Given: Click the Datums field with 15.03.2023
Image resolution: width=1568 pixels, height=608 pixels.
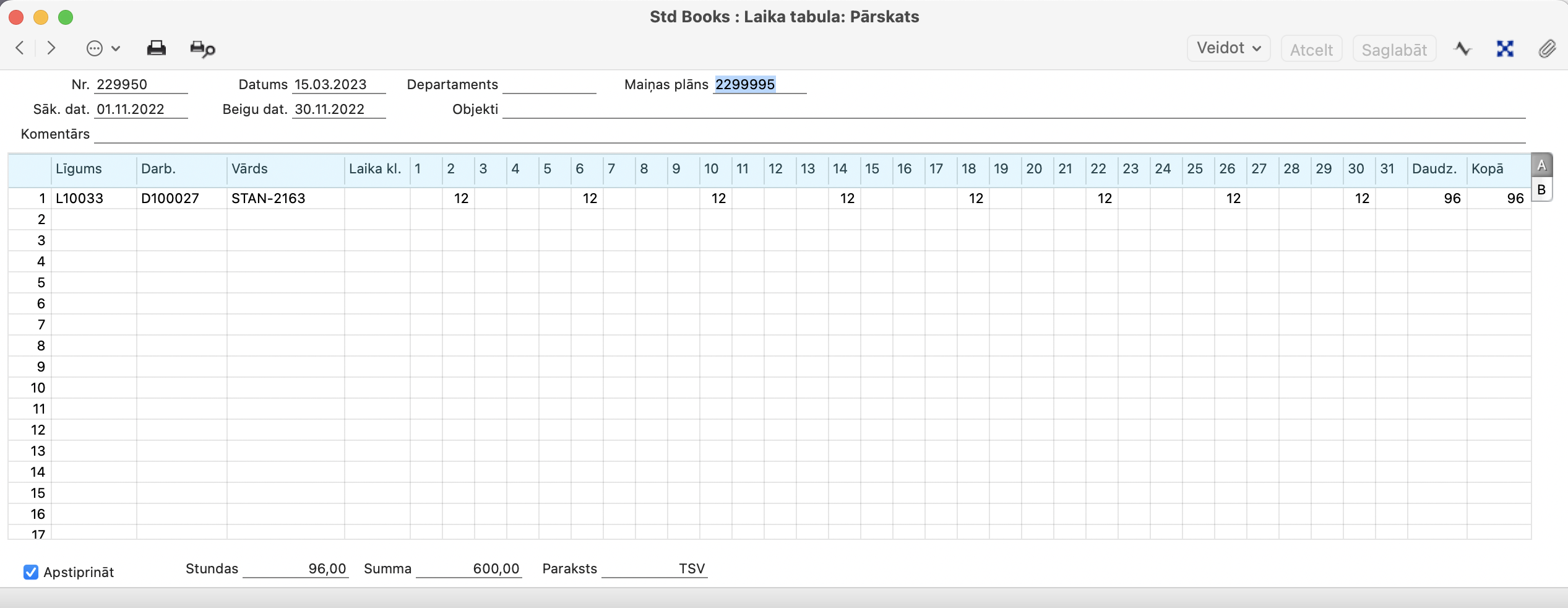Looking at the screenshot, I should (x=338, y=85).
